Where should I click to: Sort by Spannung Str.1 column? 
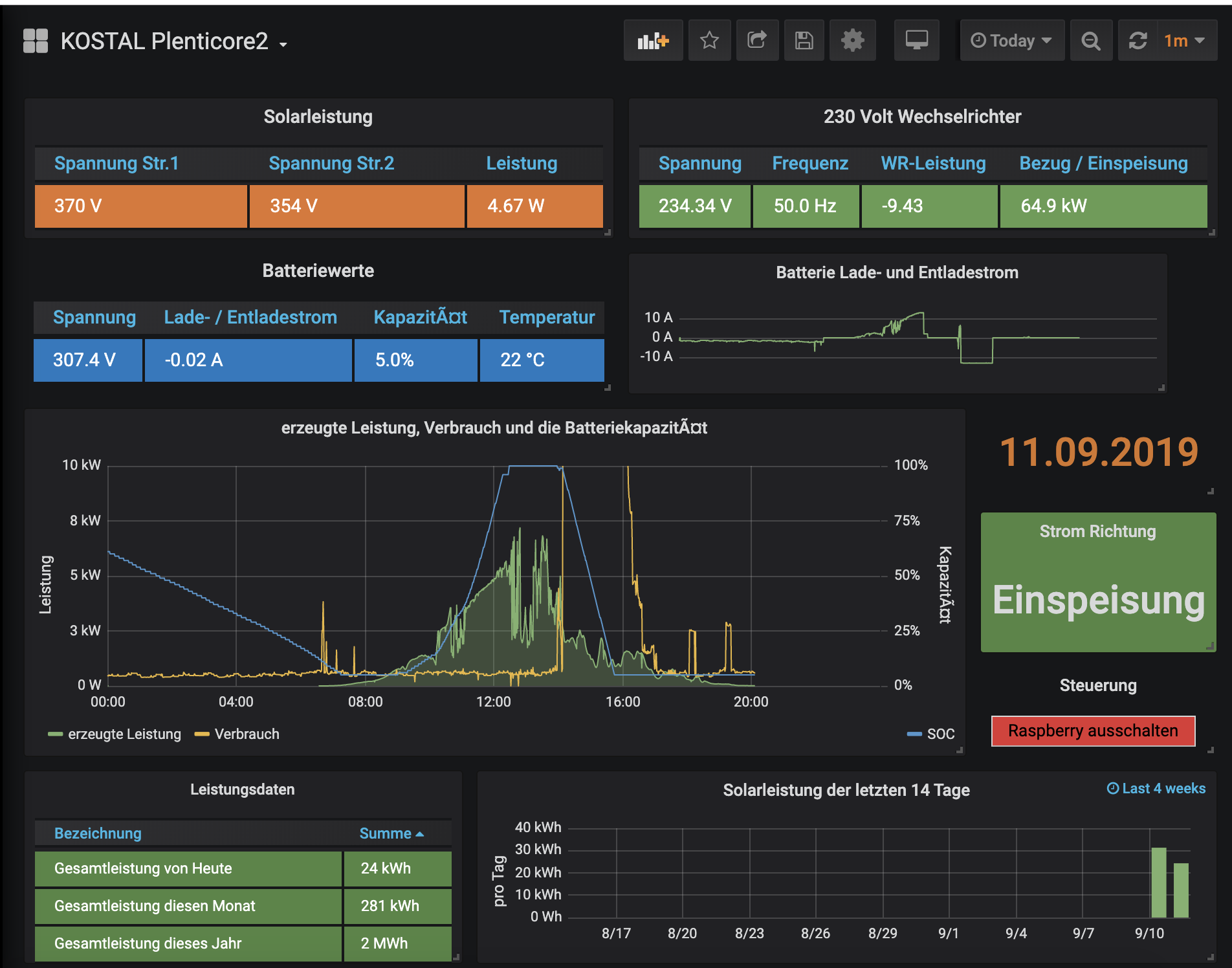click(116, 163)
